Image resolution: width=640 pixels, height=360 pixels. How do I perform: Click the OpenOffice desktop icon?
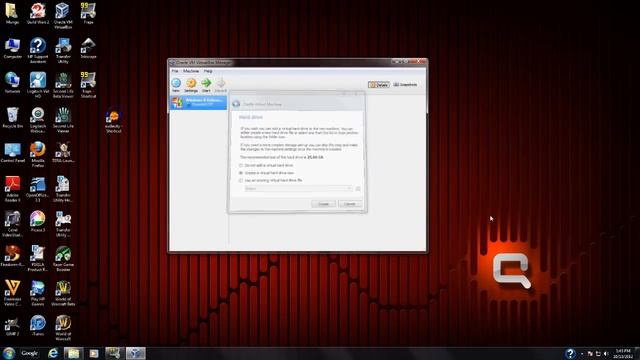38,189
